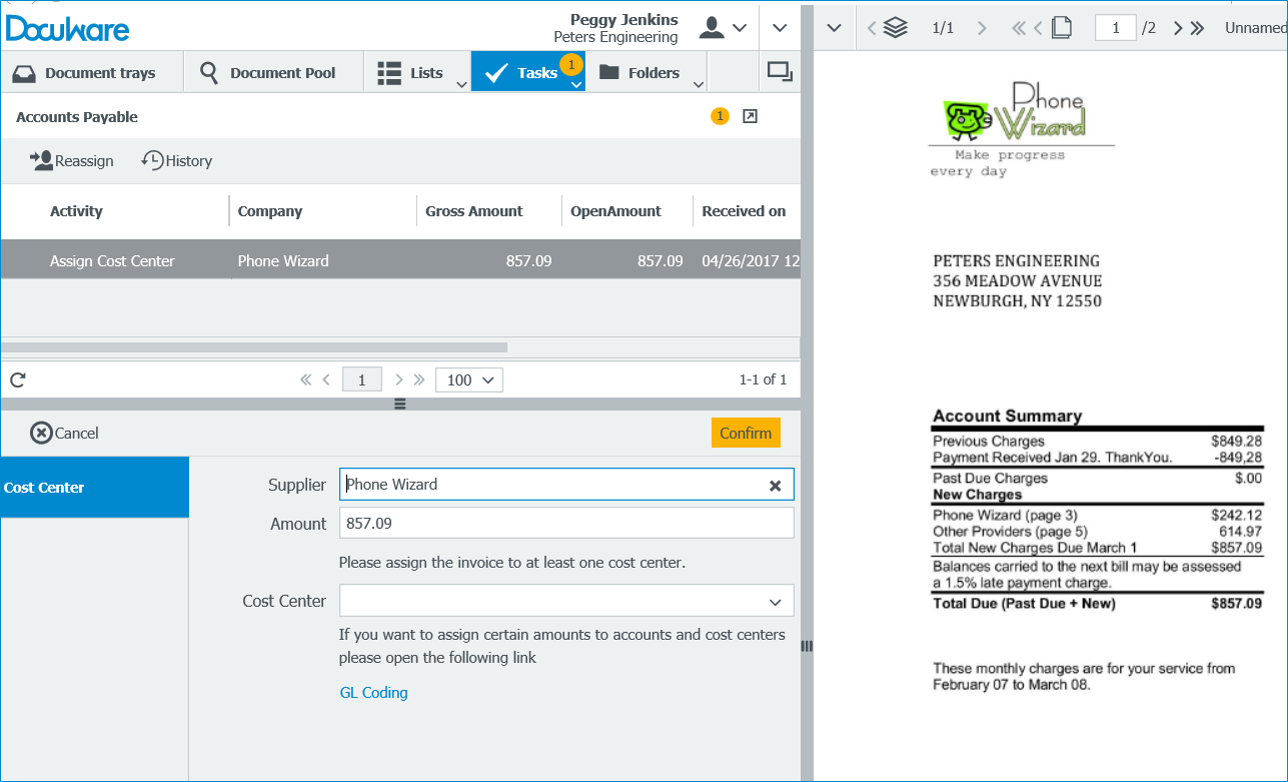This screenshot has height=782, width=1288.
Task: Expand the Cost Center dropdown
Action: [x=775, y=602]
